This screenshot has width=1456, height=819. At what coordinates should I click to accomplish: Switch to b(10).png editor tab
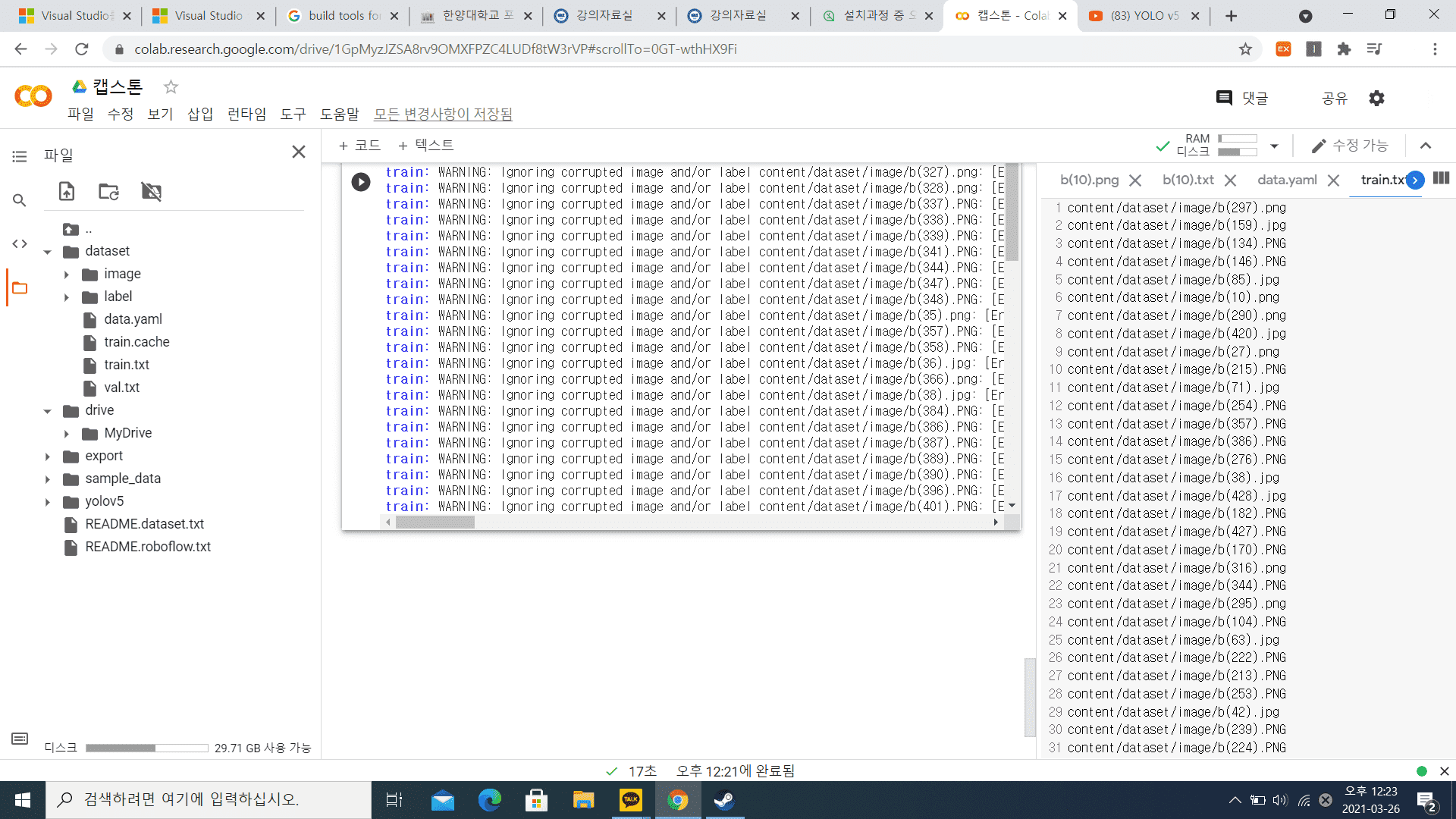tap(1089, 180)
